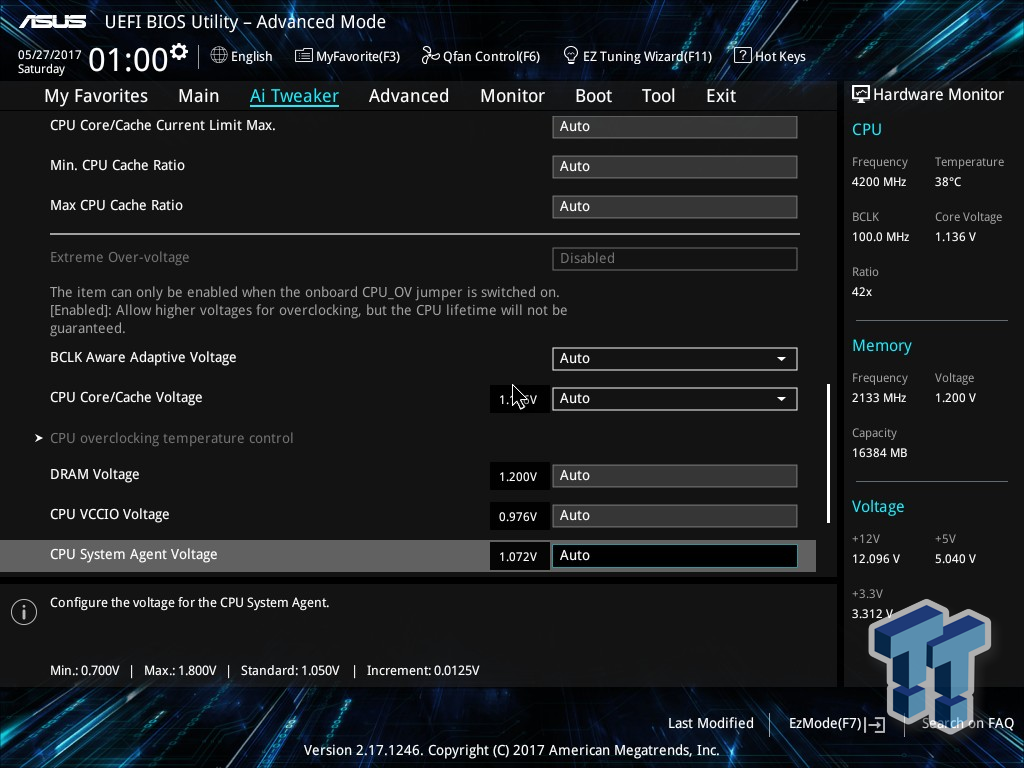Launch Qfan Control fan tuning
This screenshot has width=1024, height=768.
(480, 56)
